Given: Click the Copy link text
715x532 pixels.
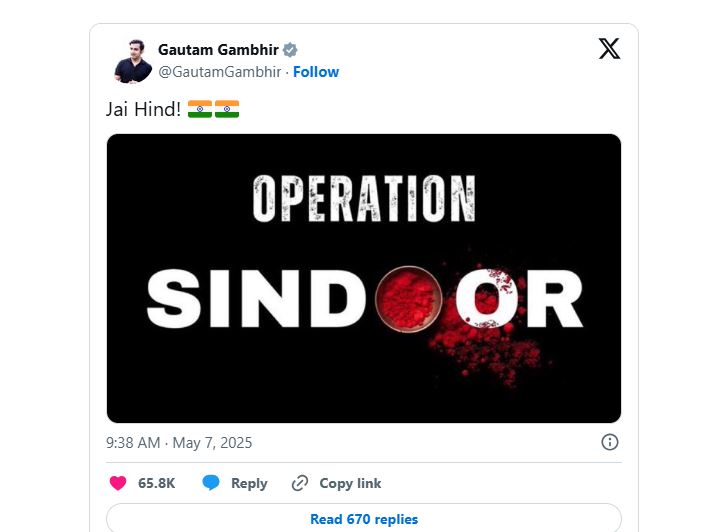Looking at the screenshot, I should click(x=350, y=483).
